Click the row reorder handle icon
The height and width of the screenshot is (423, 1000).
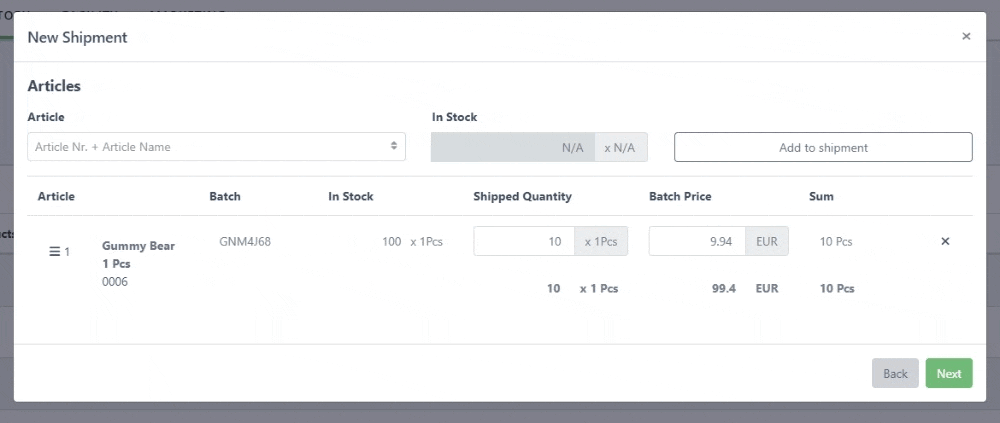click(55, 251)
